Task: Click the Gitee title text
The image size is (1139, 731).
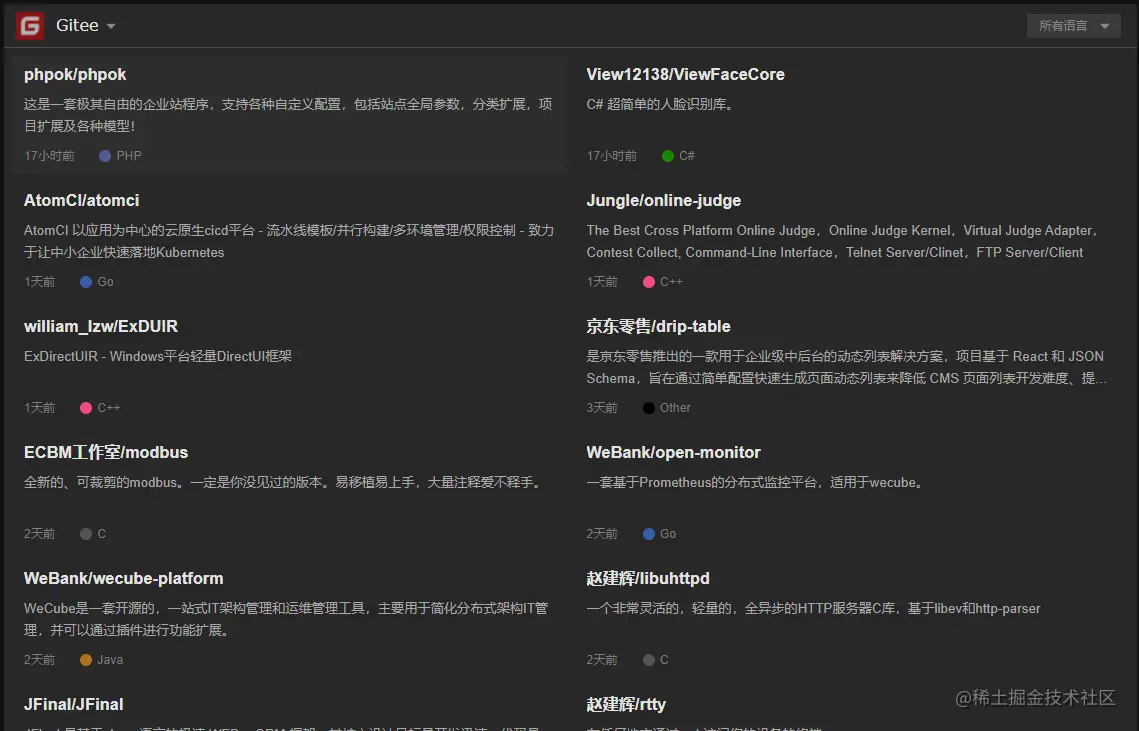Action: pos(77,25)
